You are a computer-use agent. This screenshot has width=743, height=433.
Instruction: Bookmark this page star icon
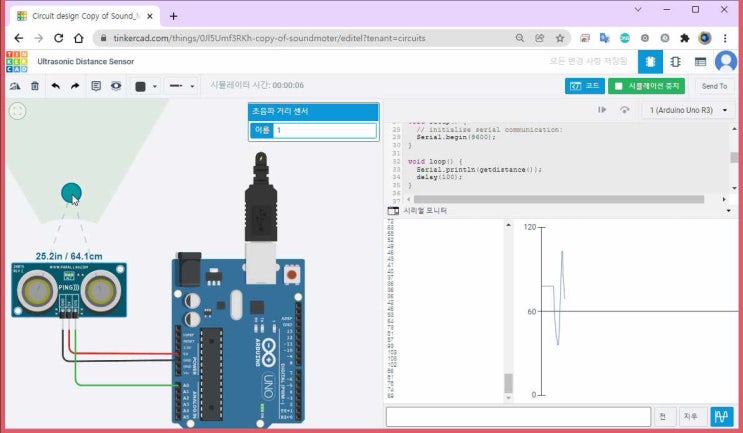click(560, 38)
